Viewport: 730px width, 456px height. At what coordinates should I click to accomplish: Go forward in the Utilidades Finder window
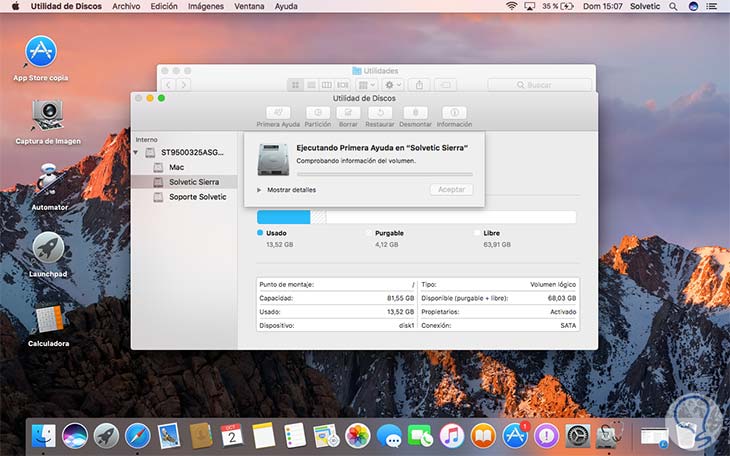[x=183, y=85]
